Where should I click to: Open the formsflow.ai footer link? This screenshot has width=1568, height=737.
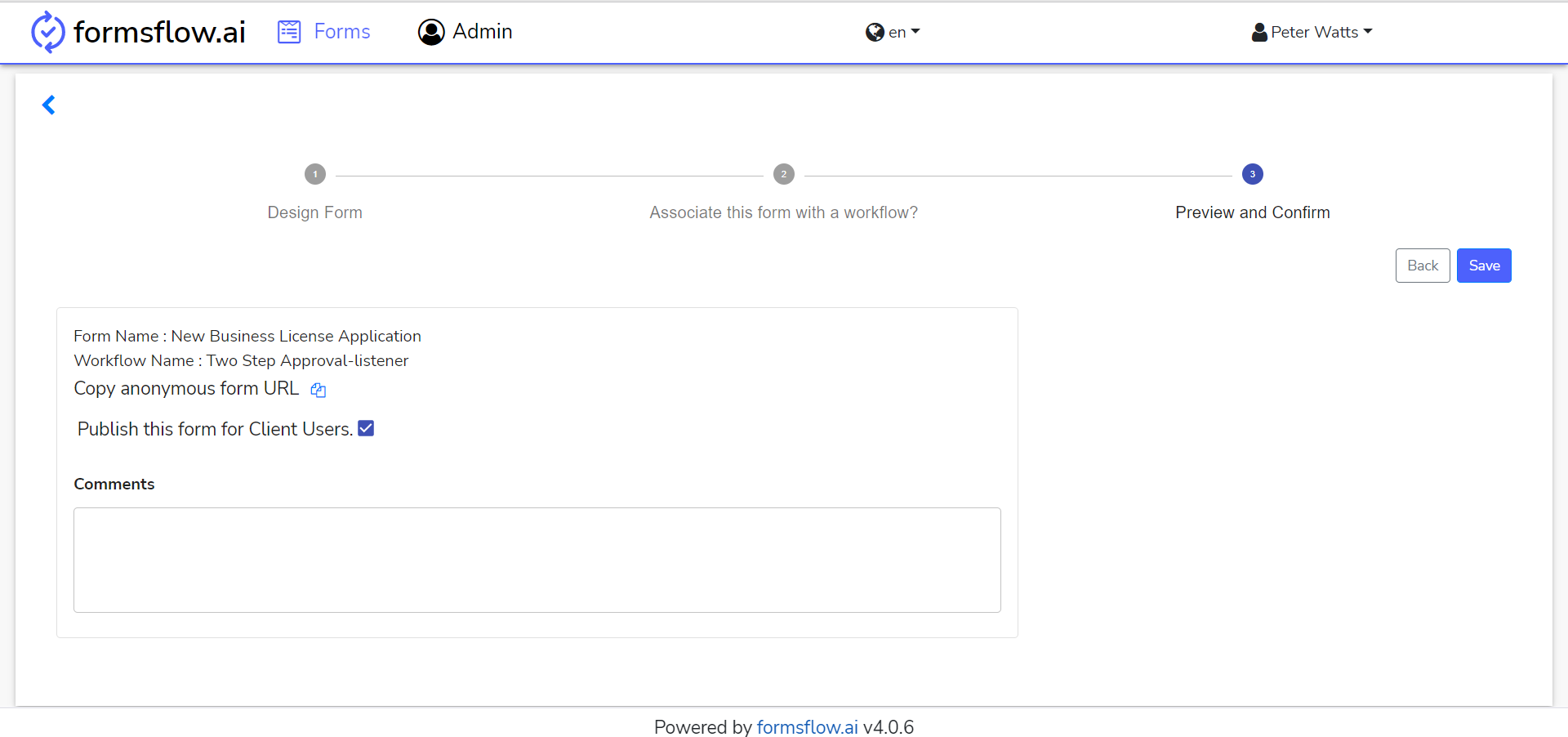[807, 727]
